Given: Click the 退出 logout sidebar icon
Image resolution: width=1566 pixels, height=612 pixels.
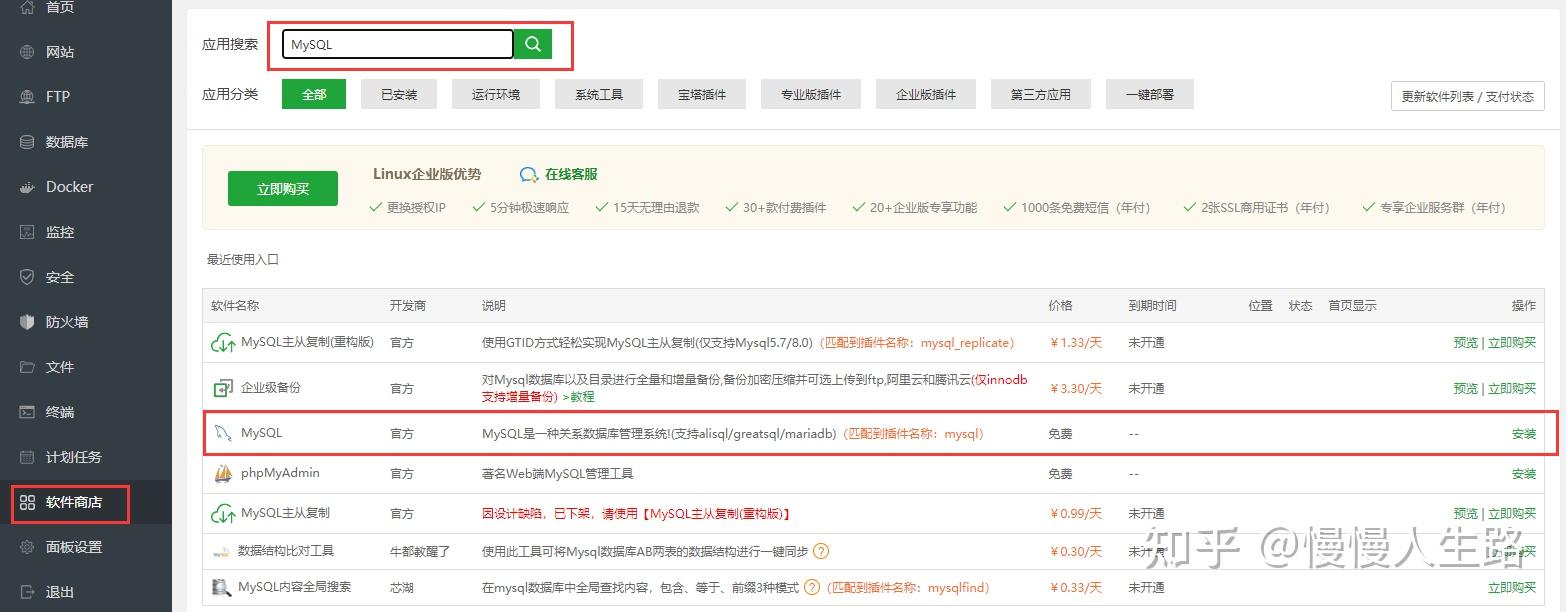Looking at the screenshot, I should (27, 592).
